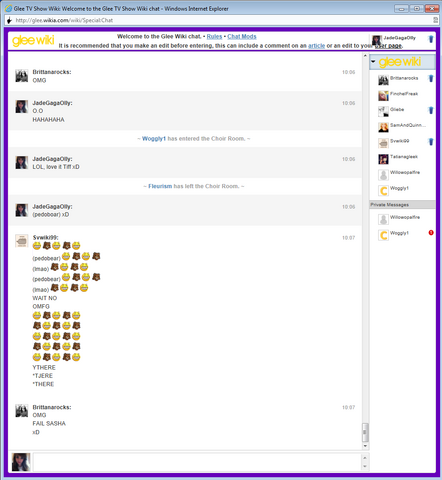Click own avatar next to message input
442x480 pixels.
click(21, 462)
